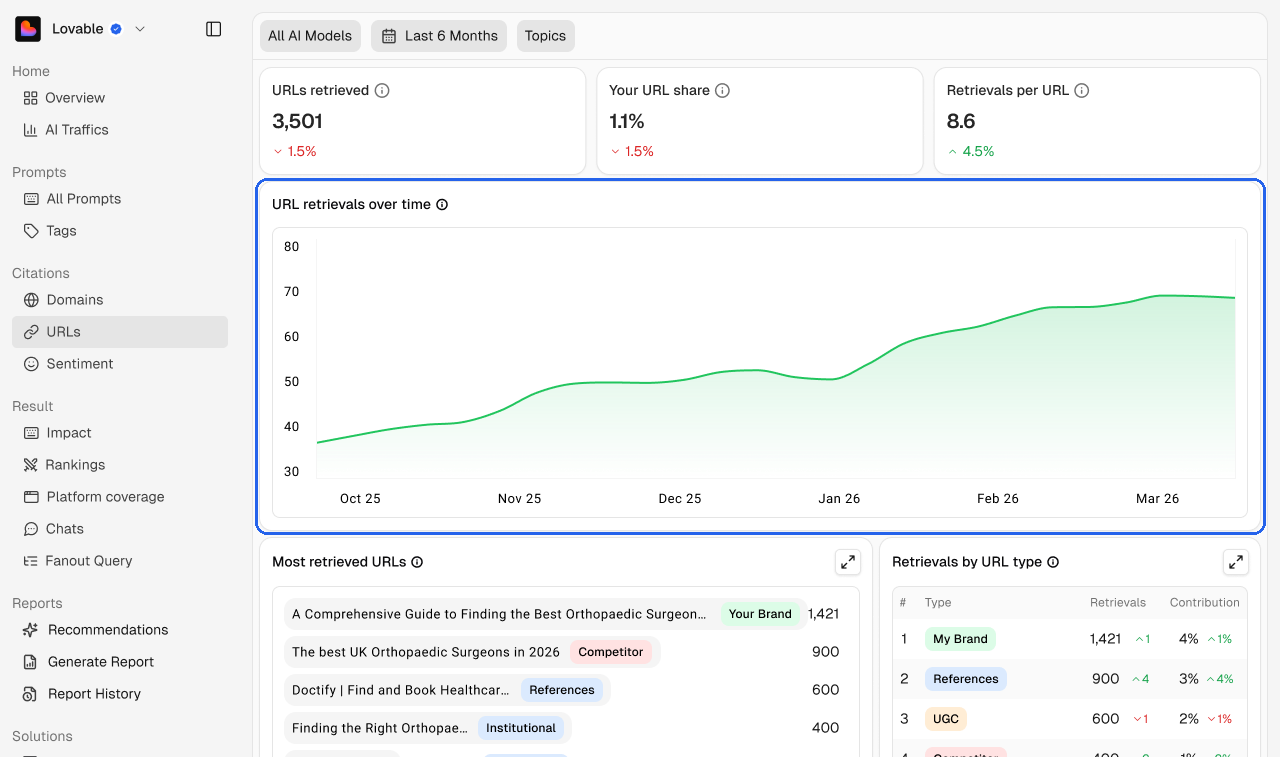Image resolution: width=1280 pixels, height=757 pixels.
Task: Click the info icon beside Retrievals per URL
Action: [x=1082, y=90]
